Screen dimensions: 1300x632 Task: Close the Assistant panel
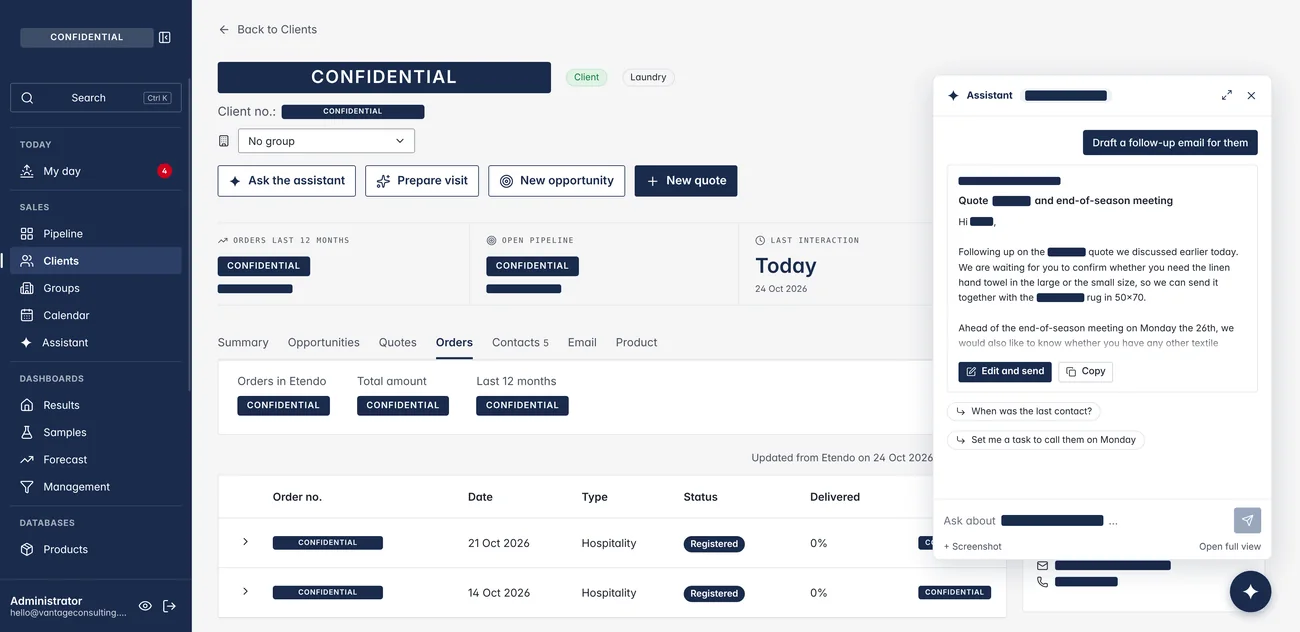pos(1251,96)
